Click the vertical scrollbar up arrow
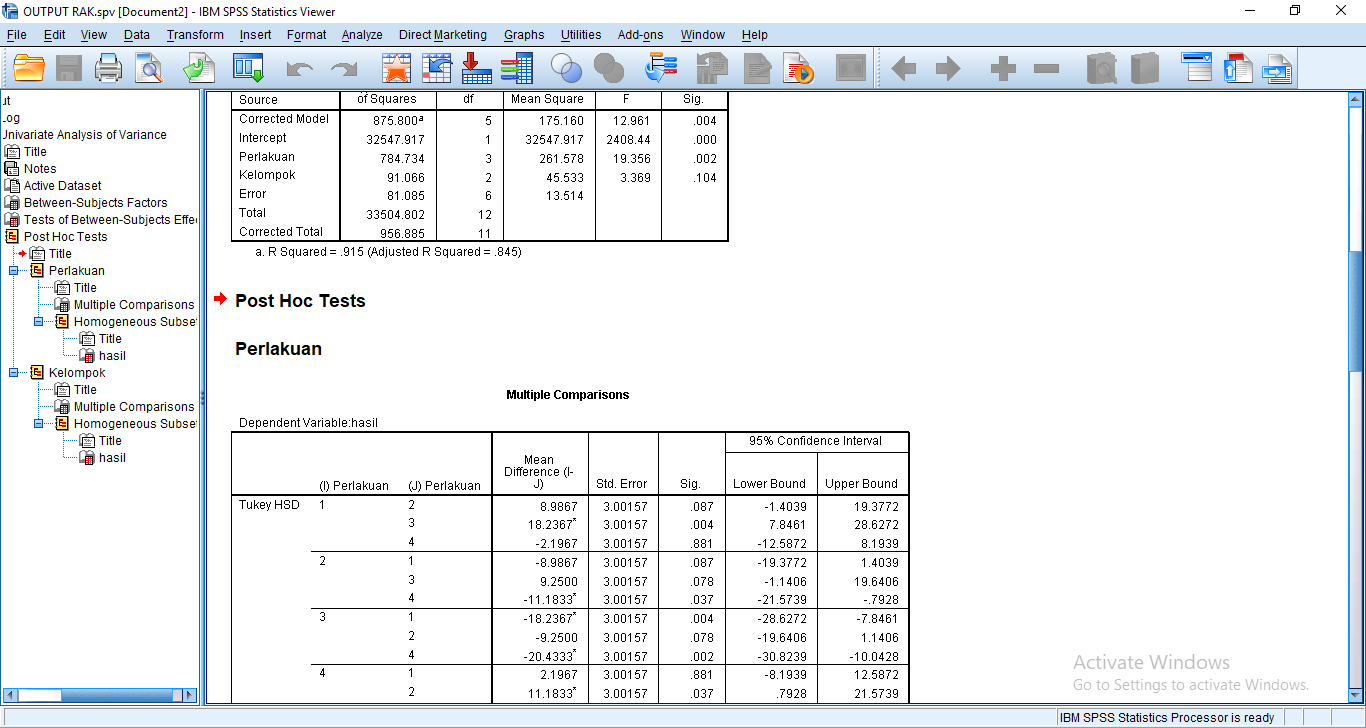1366x728 pixels. 1356,99
